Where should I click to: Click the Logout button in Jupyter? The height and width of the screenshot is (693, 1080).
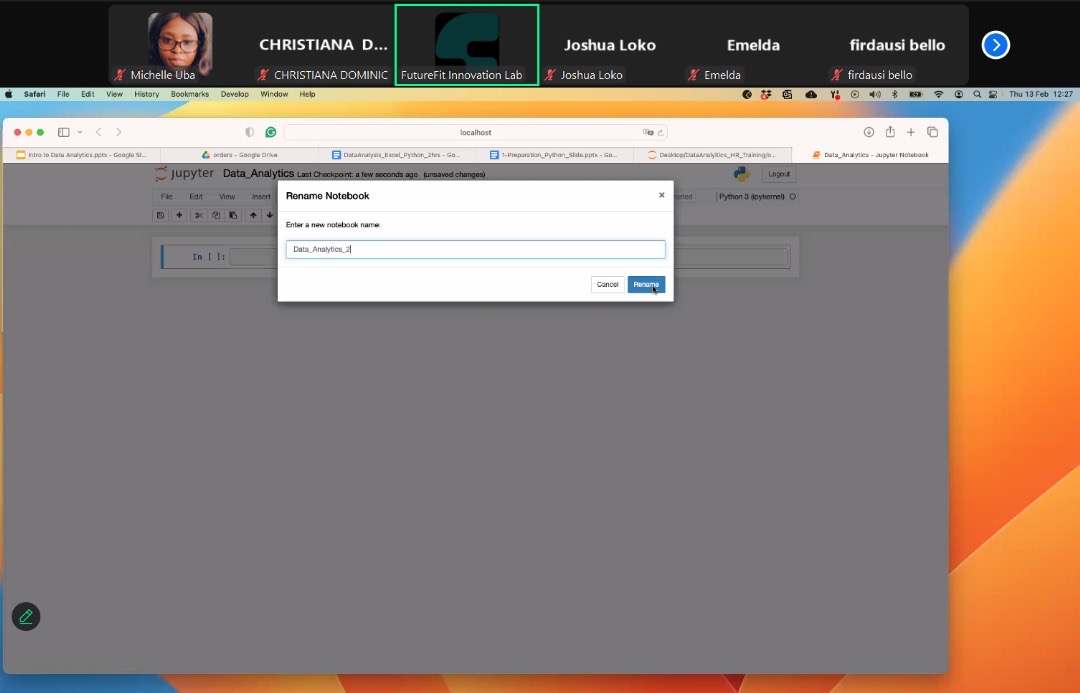(779, 174)
